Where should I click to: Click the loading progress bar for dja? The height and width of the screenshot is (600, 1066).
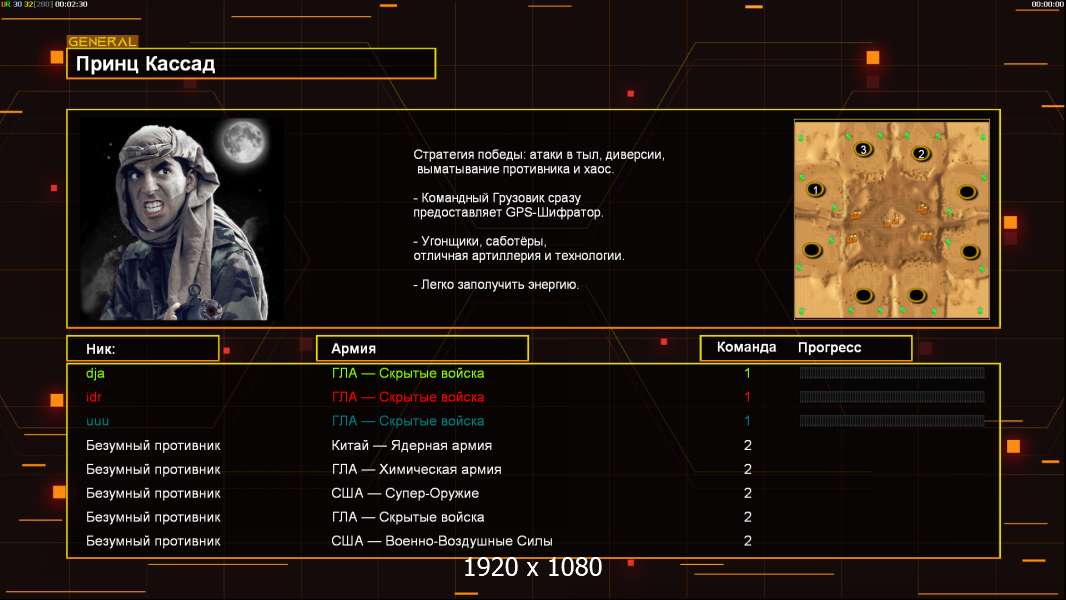(892, 372)
